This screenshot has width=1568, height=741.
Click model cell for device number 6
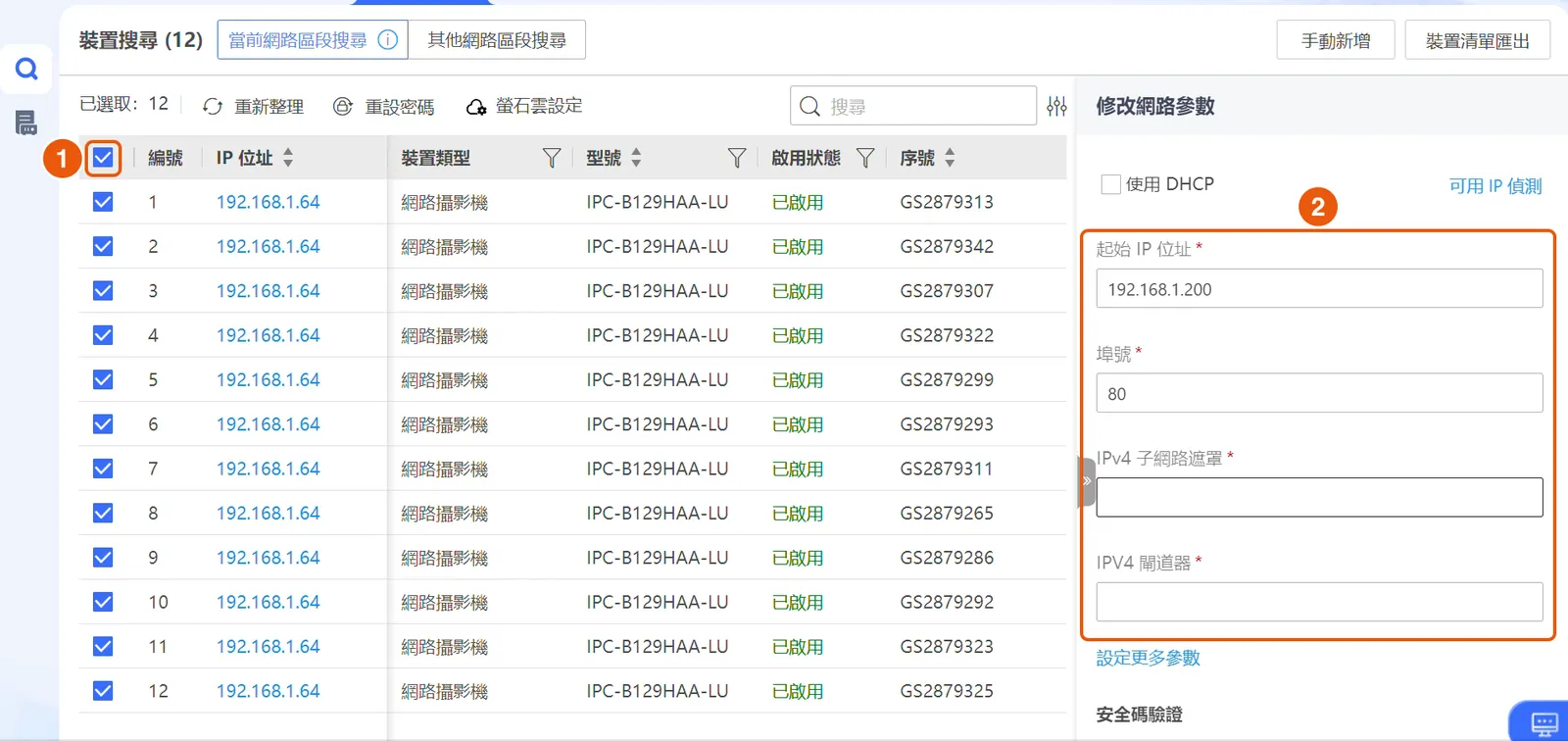click(658, 424)
